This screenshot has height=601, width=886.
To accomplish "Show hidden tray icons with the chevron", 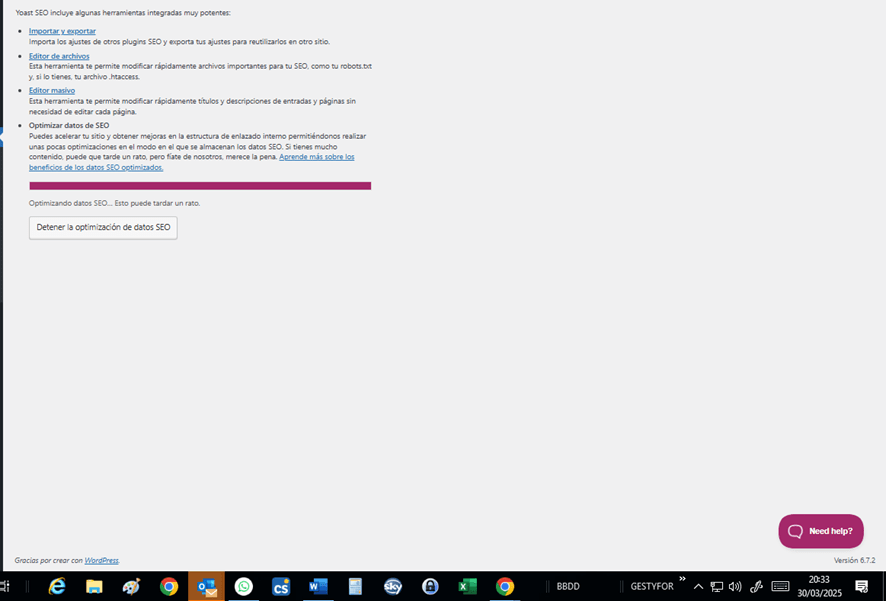I will point(698,586).
